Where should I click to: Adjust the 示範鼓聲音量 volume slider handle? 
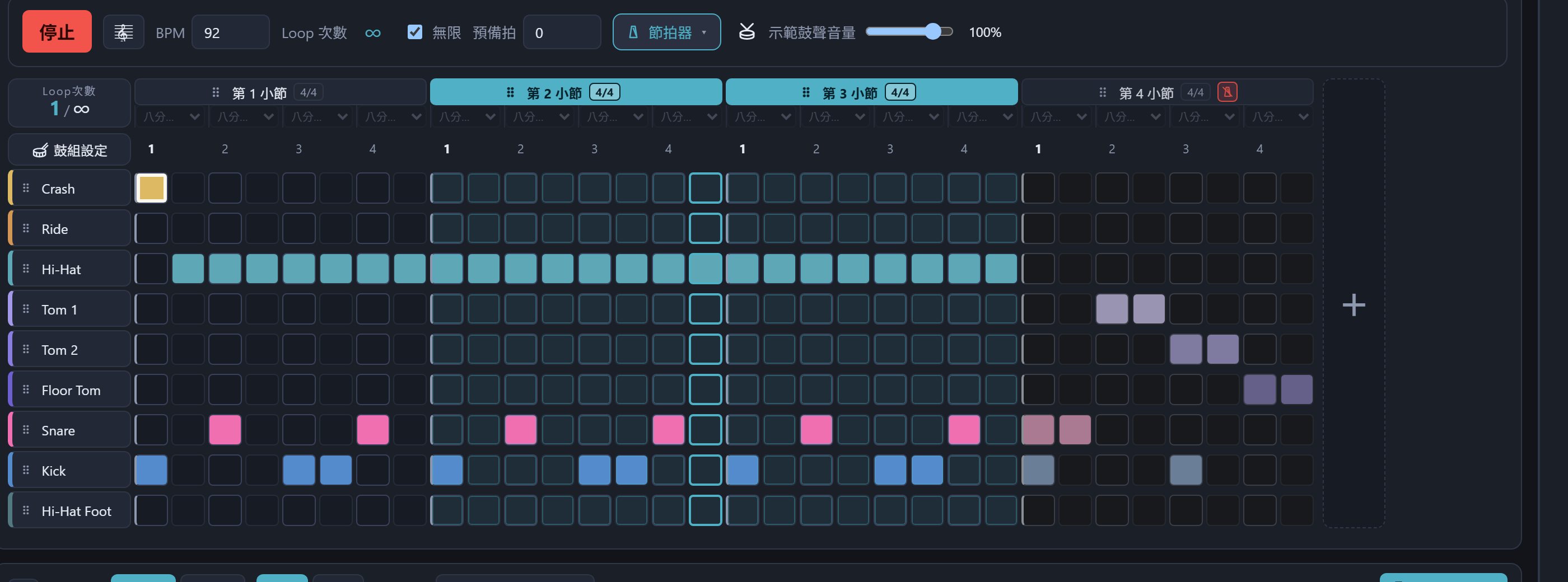932,32
